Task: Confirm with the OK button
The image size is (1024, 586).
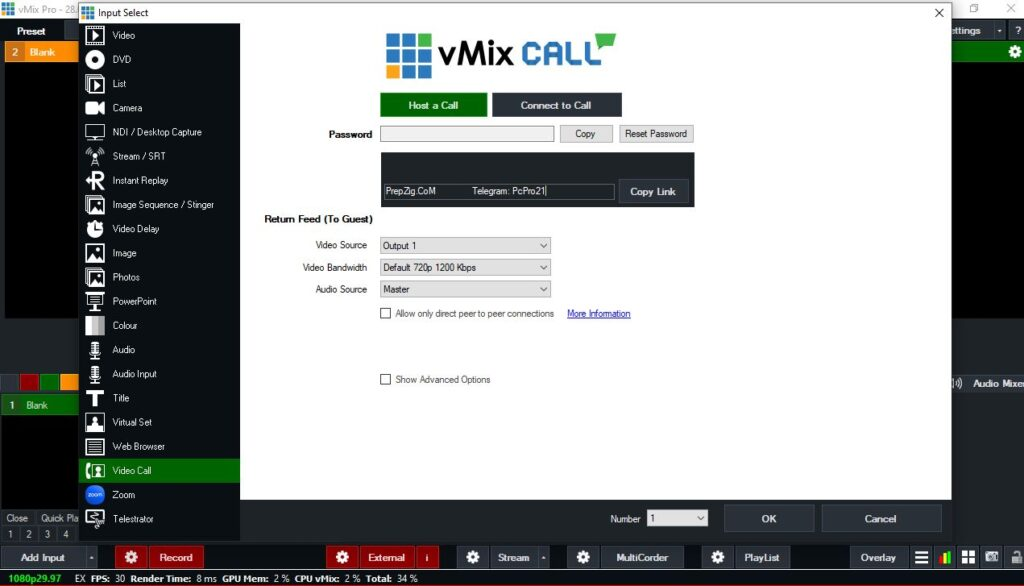Action: (x=769, y=518)
